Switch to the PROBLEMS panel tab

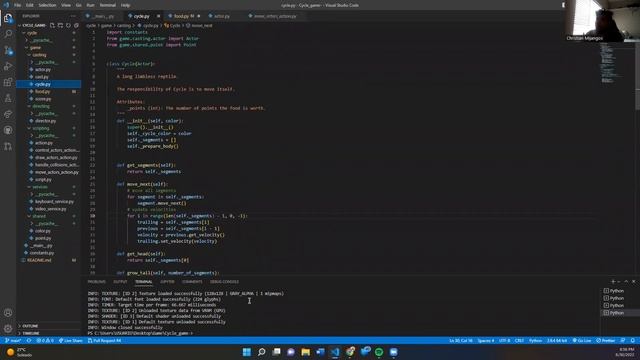pos(97,282)
